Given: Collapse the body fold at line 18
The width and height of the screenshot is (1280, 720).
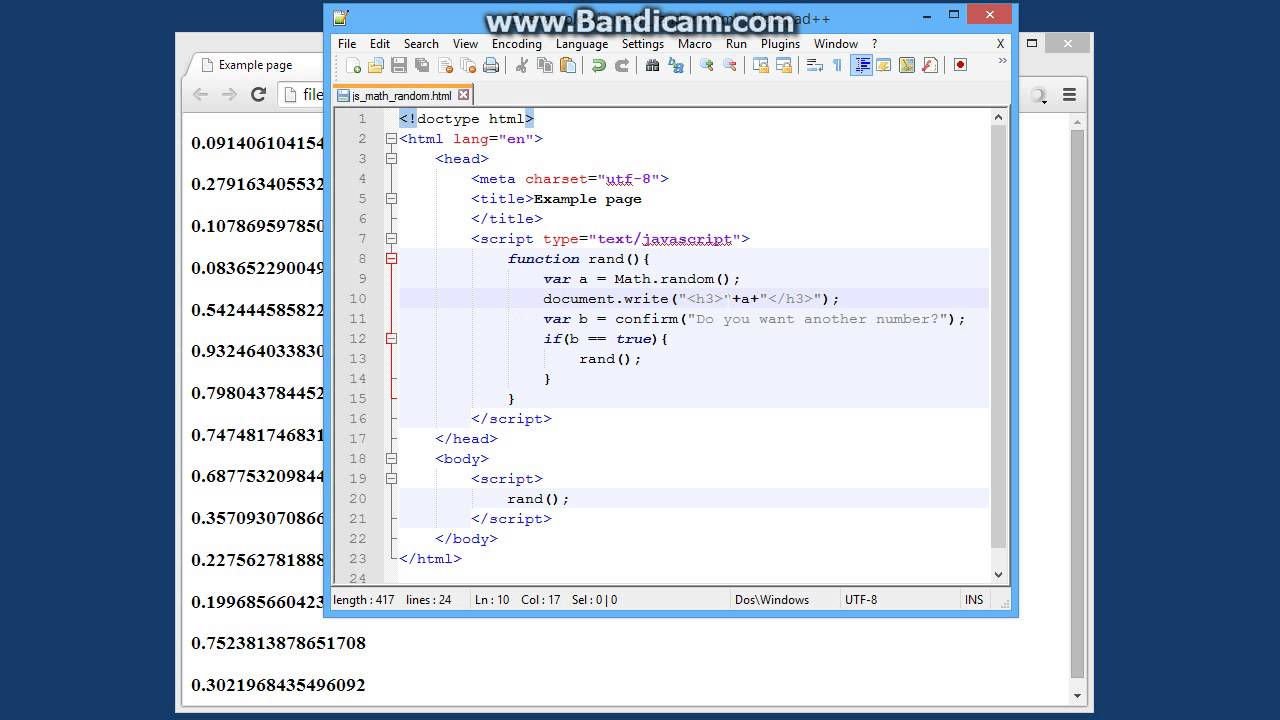Looking at the screenshot, I should coord(391,459).
